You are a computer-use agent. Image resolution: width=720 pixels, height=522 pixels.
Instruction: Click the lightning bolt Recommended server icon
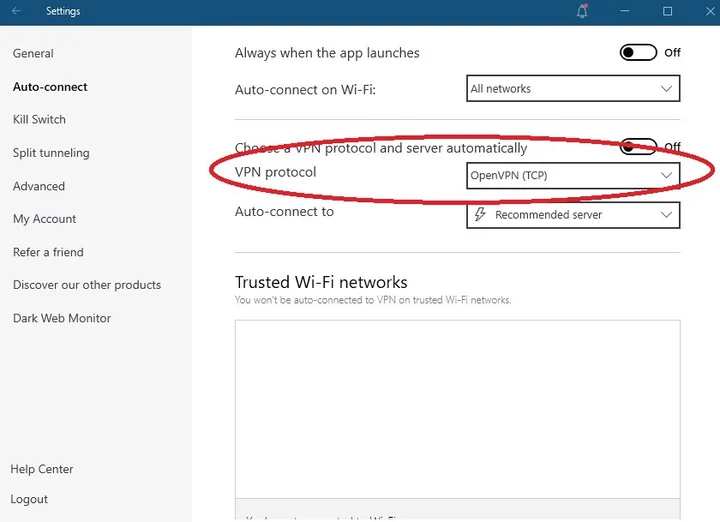[480, 215]
